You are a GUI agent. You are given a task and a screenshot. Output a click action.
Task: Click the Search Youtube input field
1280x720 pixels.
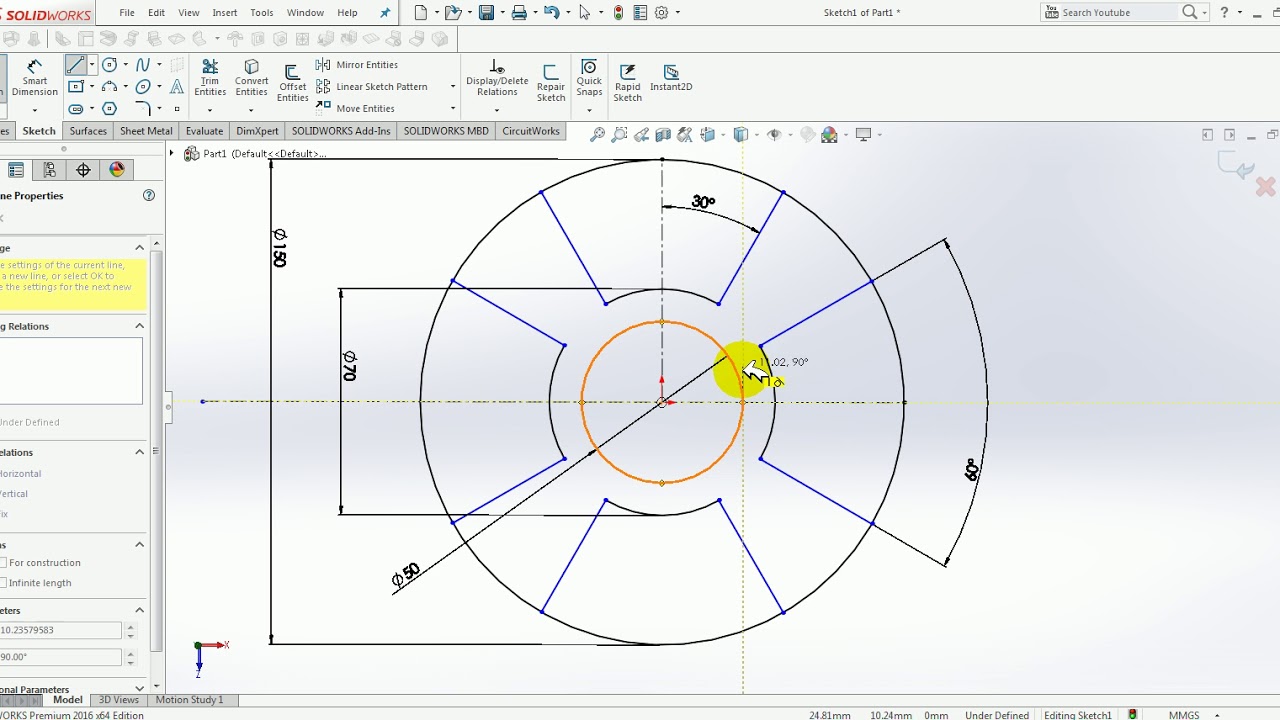[x=1119, y=13]
